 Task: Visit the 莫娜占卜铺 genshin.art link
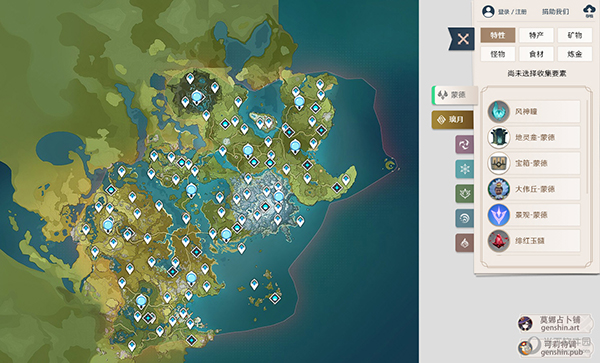point(555,323)
